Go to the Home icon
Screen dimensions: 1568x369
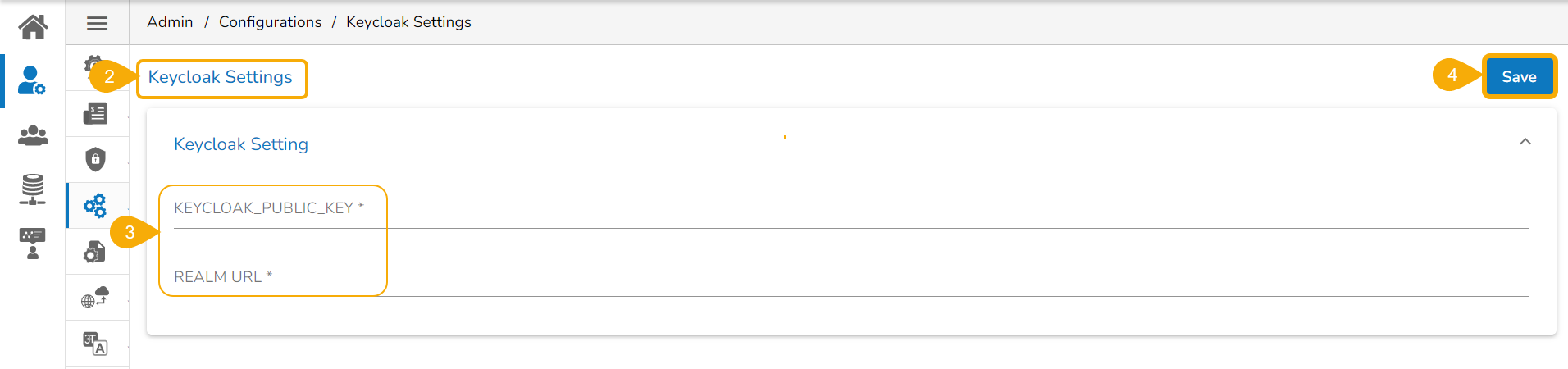pos(33,27)
